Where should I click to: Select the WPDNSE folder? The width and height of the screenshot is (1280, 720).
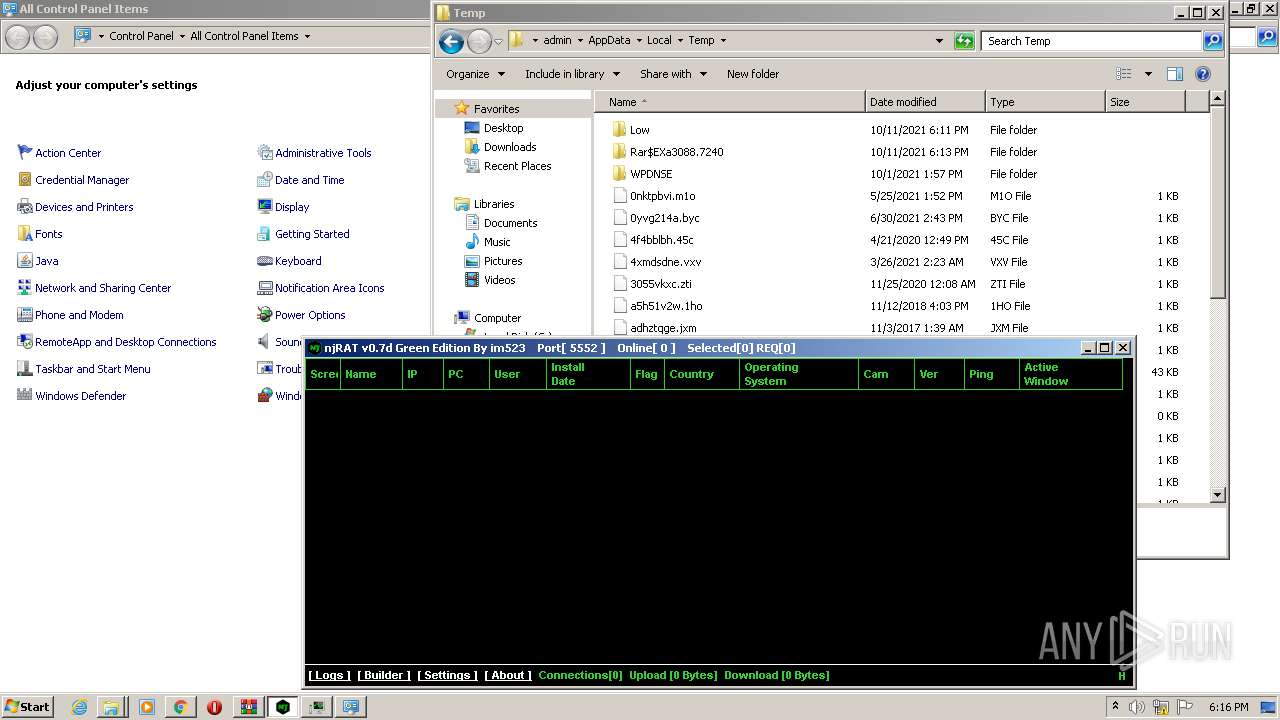642,174
